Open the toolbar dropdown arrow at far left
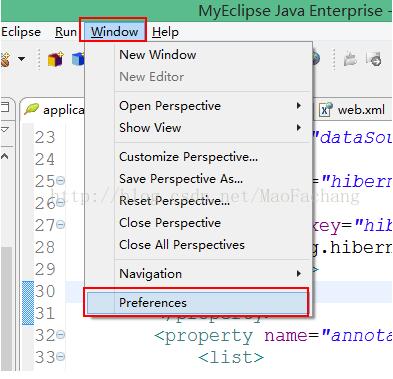393x379 pixels. [21, 59]
